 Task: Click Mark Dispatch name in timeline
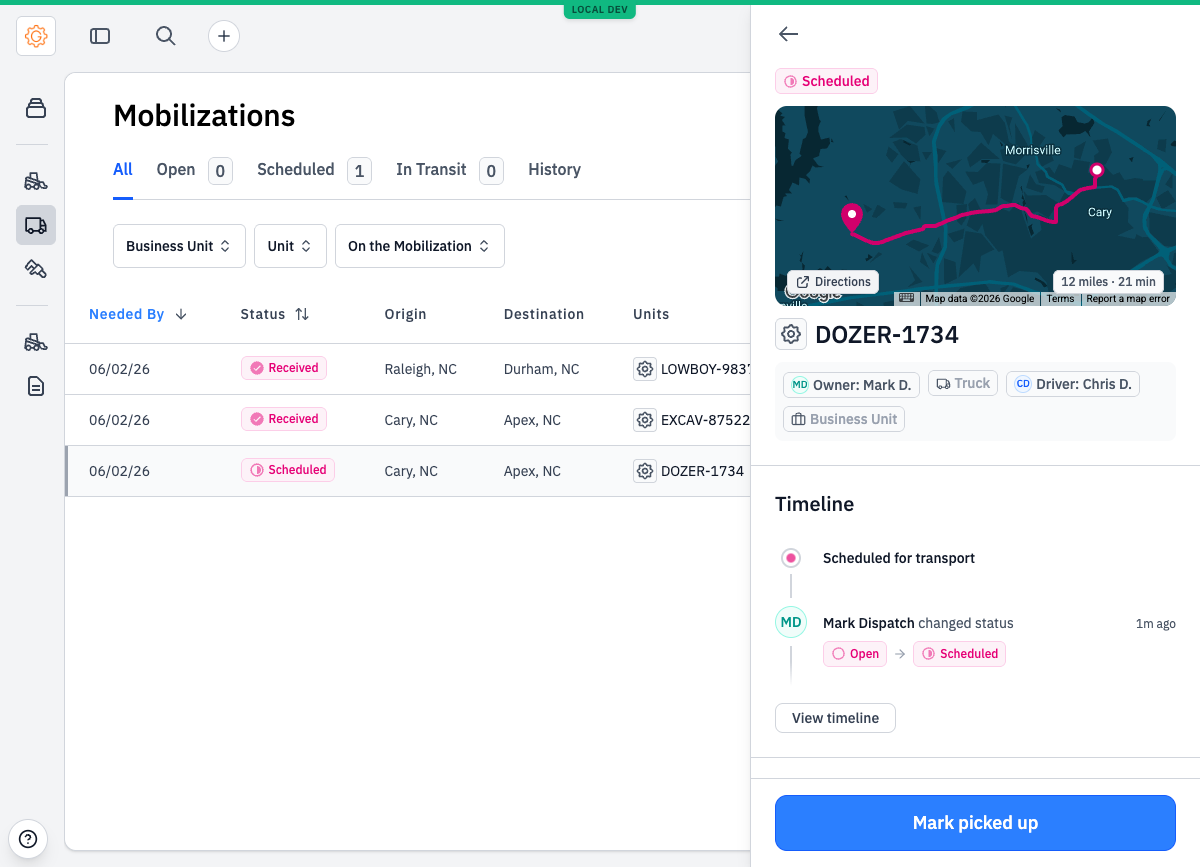click(869, 623)
